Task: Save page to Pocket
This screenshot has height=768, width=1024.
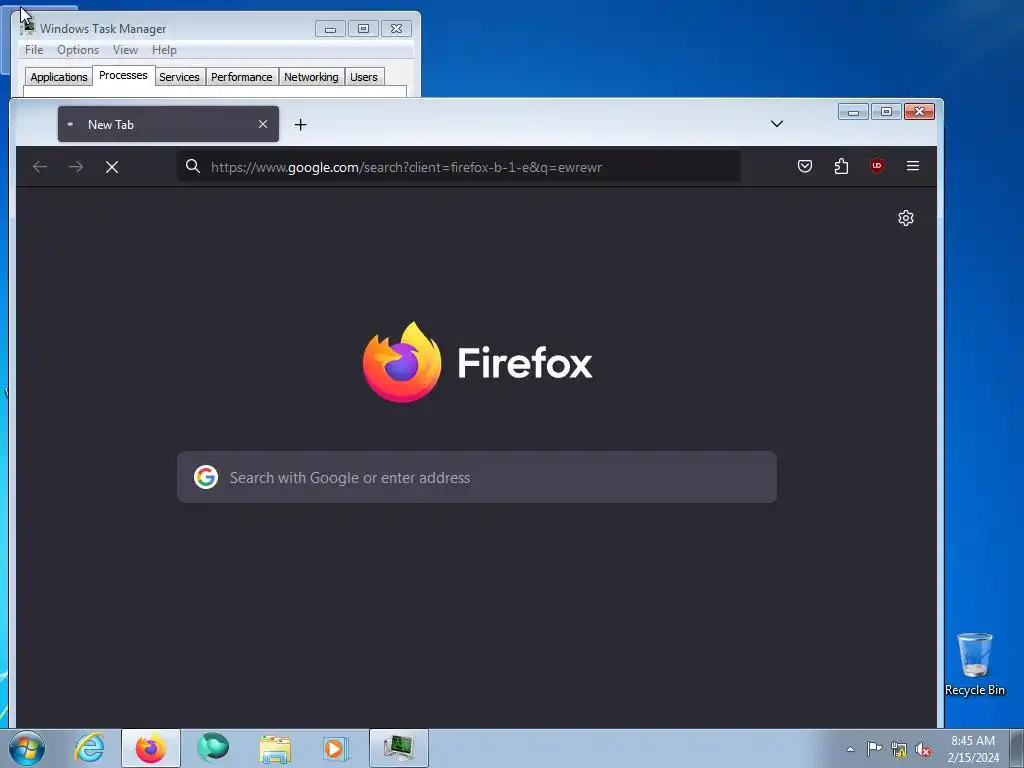Action: tap(805, 167)
